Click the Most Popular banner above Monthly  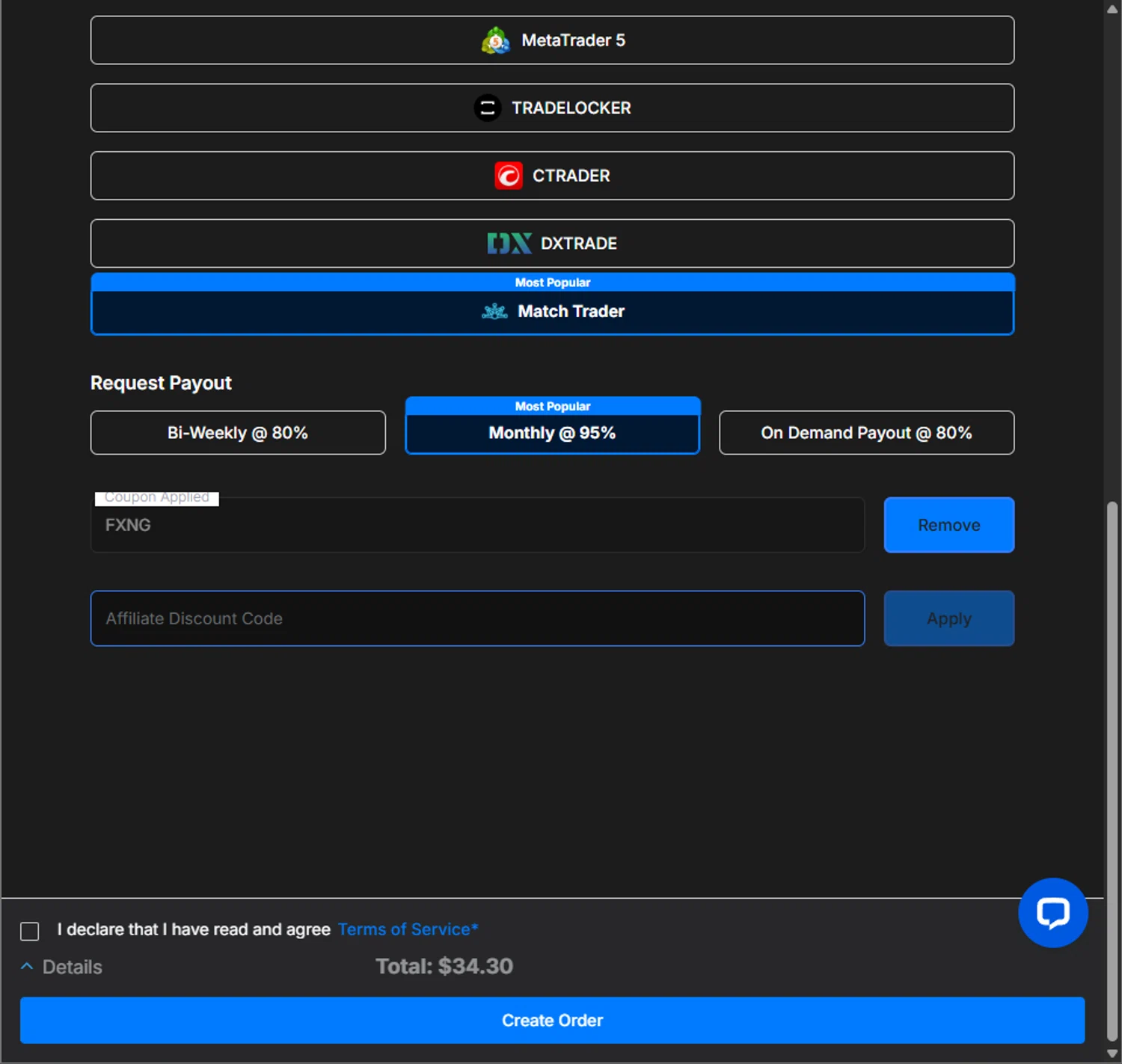coord(553,406)
